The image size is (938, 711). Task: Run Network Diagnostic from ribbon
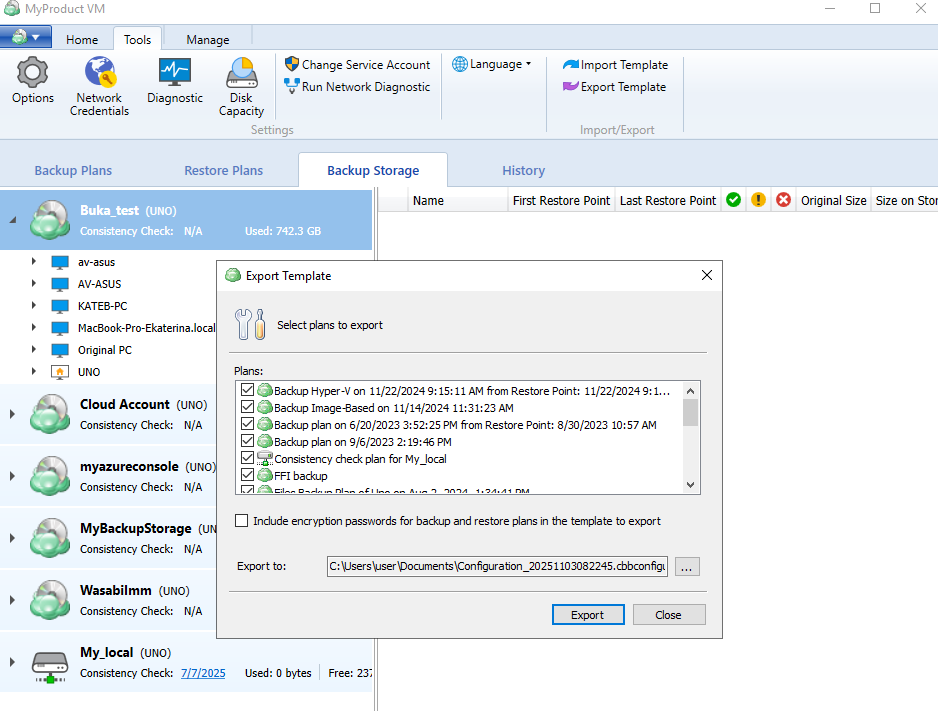point(357,87)
